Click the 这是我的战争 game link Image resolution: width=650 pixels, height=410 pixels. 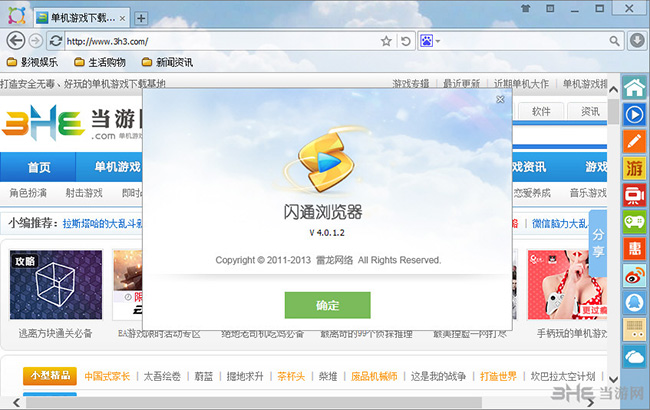tap(438, 376)
